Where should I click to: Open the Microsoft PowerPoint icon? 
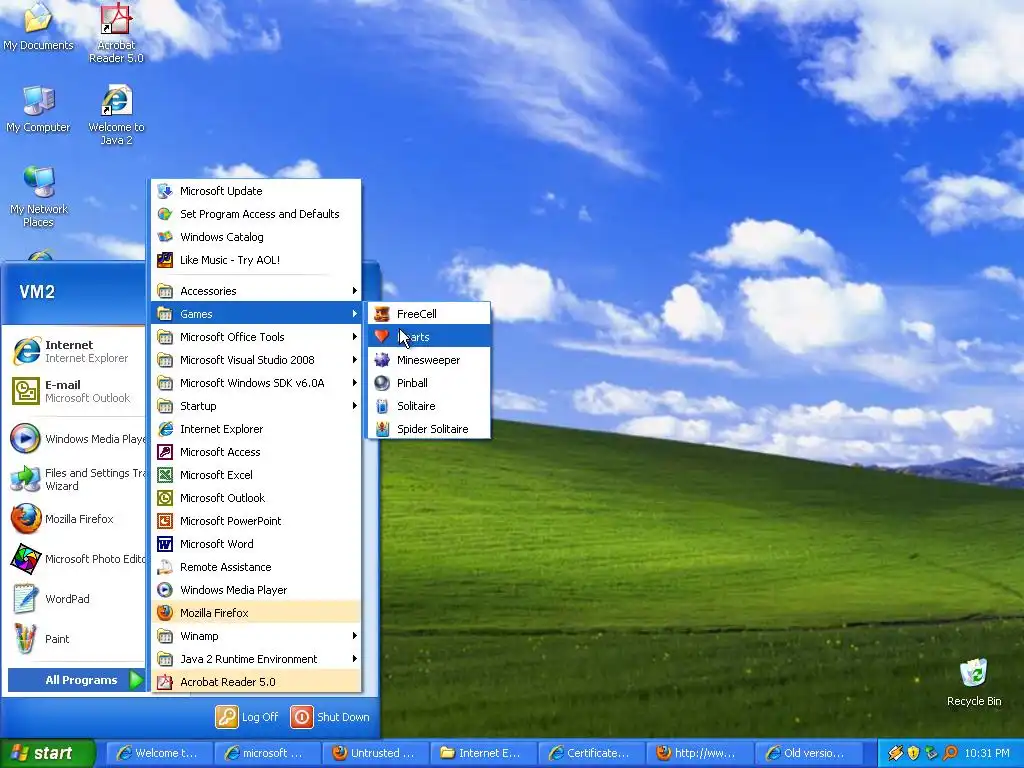(165, 521)
